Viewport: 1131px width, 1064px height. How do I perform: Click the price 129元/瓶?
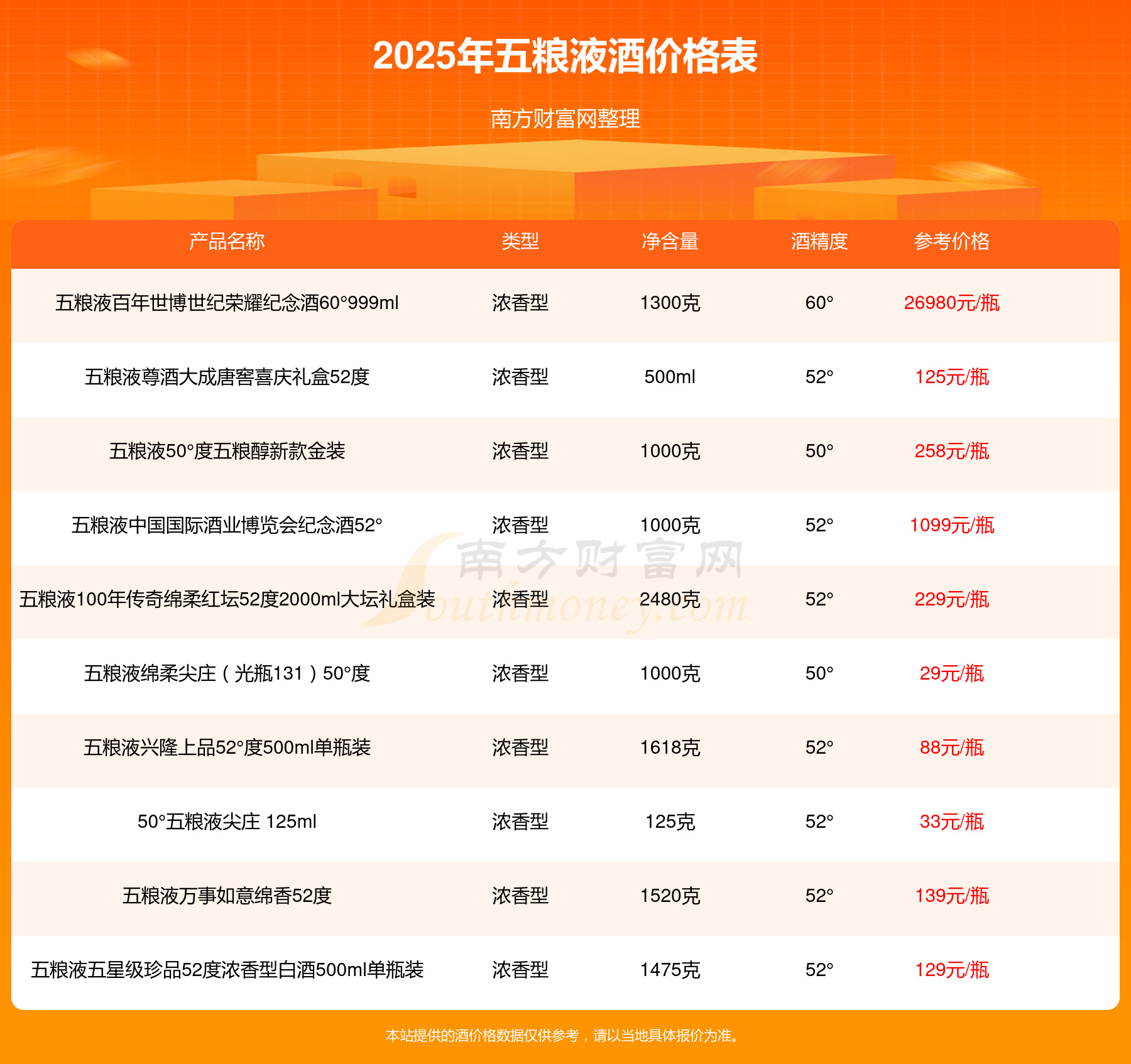click(x=952, y=970)
